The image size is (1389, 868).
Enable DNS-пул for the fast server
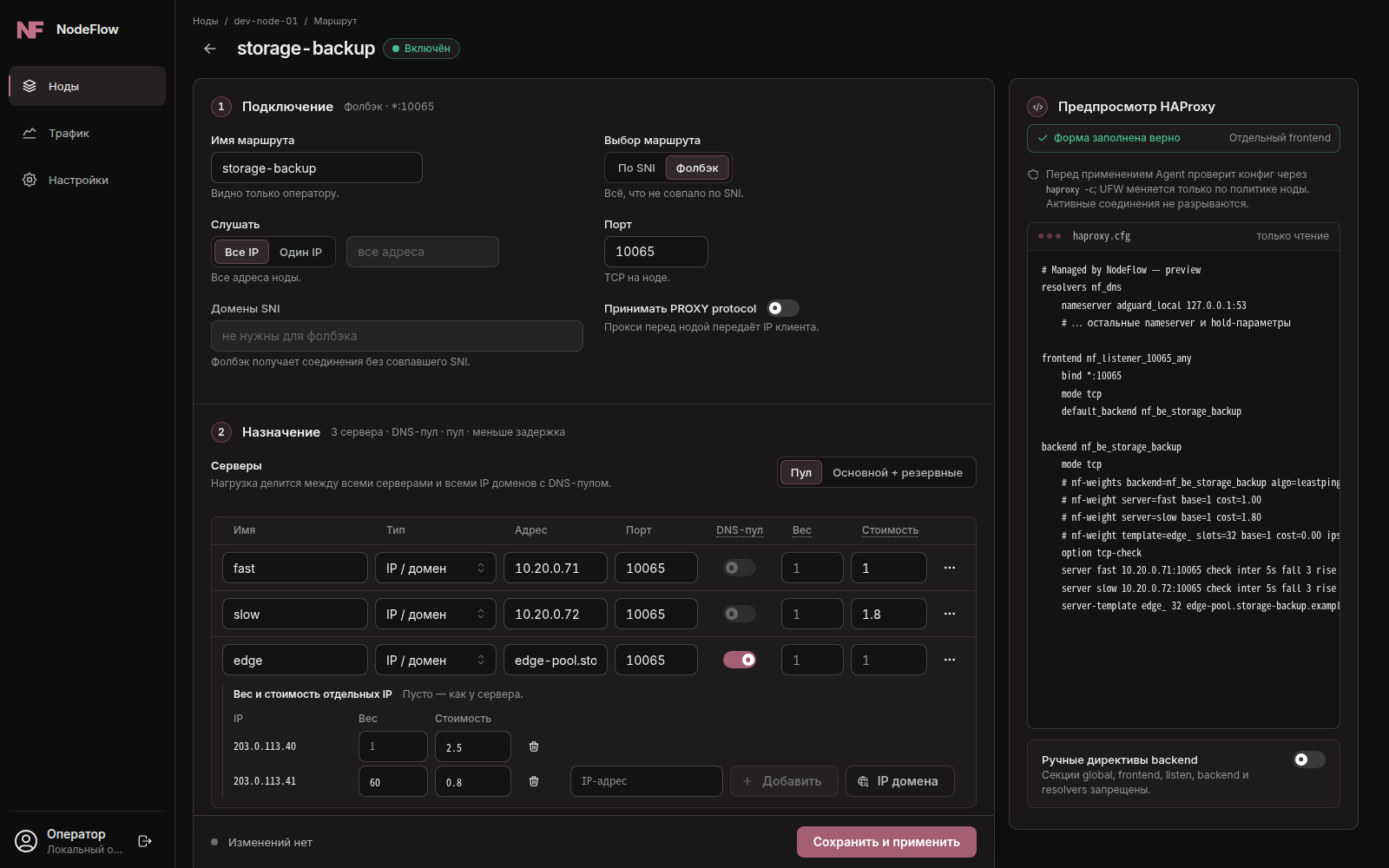(x=740, y=568)
